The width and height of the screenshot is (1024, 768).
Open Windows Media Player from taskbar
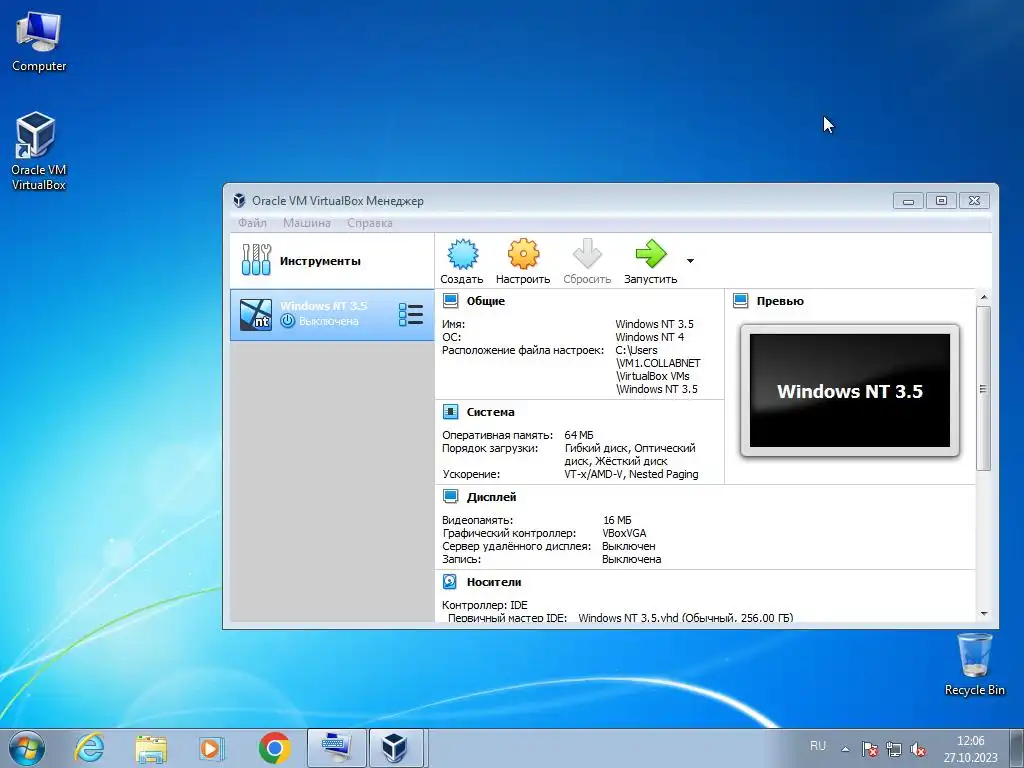coord(211,748)
